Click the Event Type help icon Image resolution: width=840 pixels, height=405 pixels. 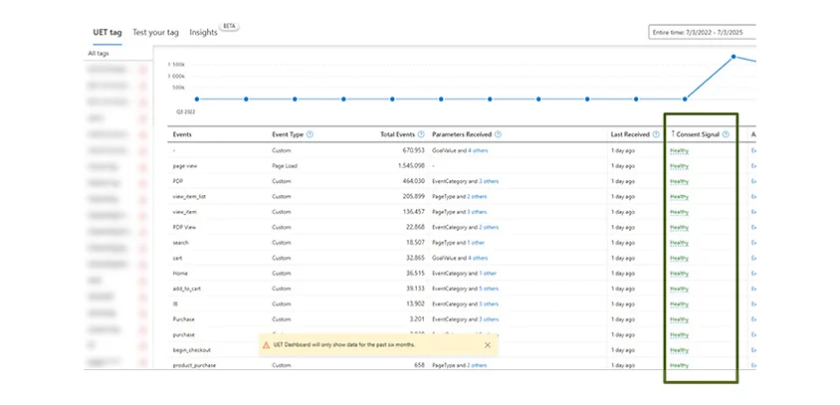click(310, 134)
